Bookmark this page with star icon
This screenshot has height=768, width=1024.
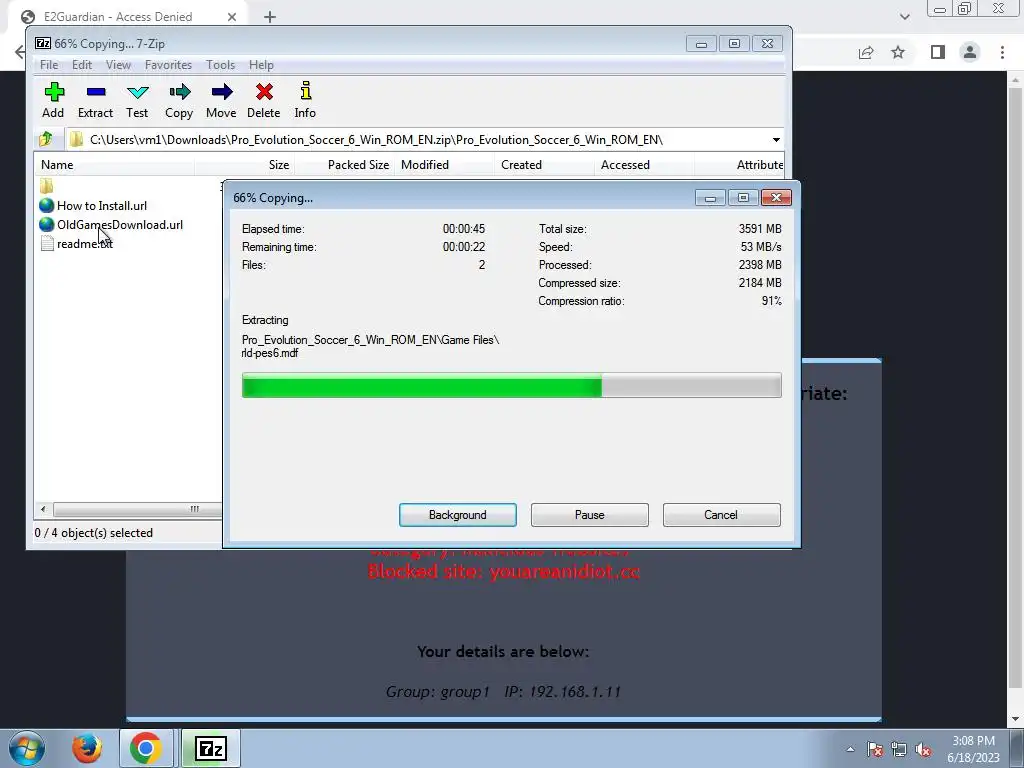[x=898, y=52]
